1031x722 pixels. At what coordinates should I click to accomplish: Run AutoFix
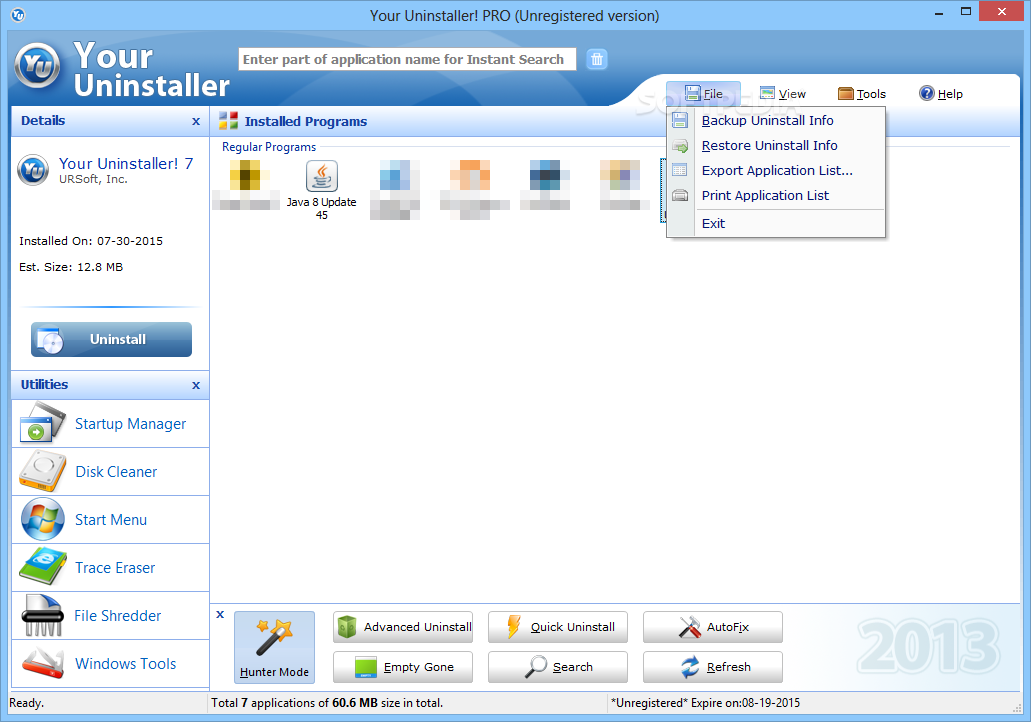713,627
